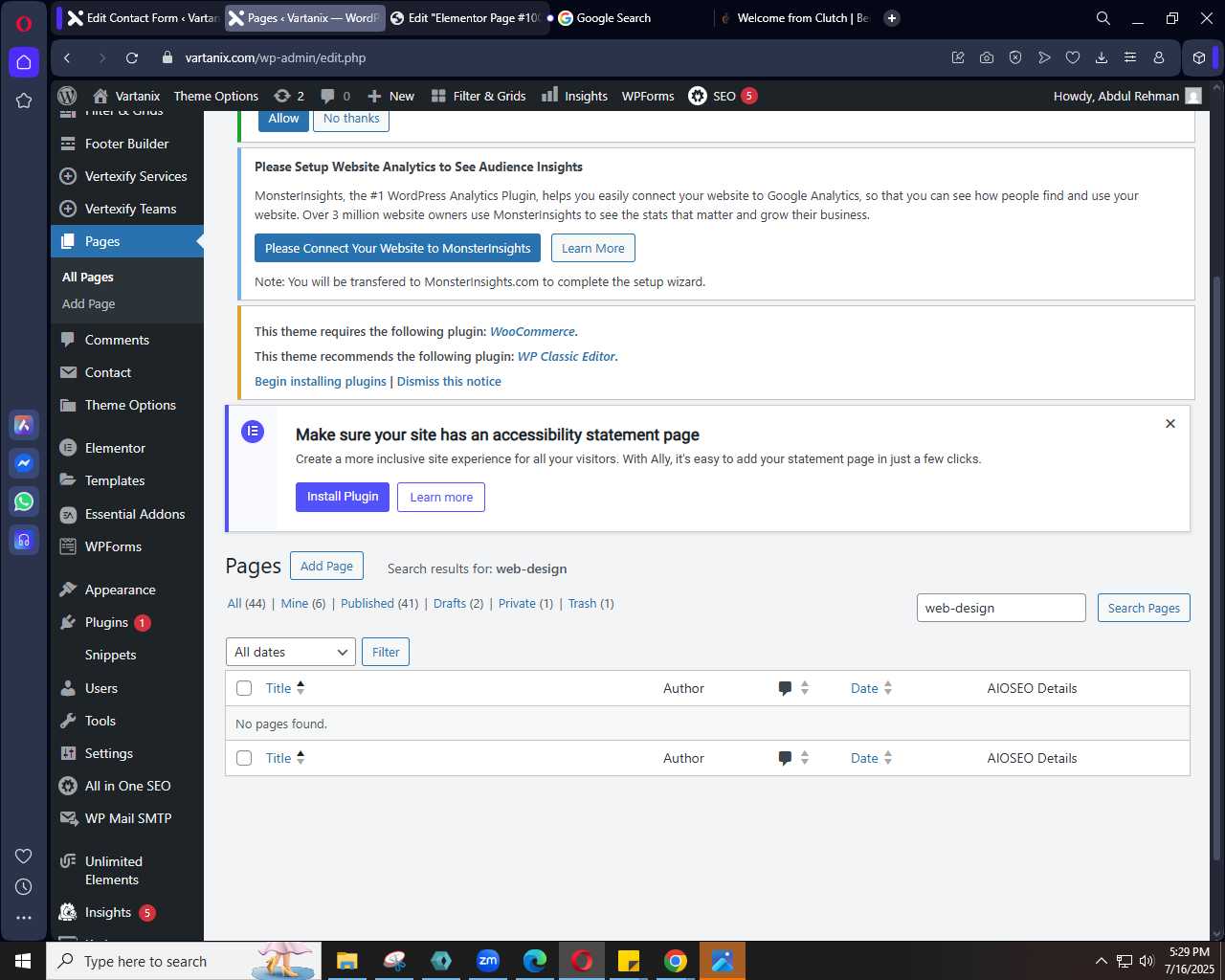The height and width of the screenshot is (980, 1225).
Task: Open Add Page in sidebar submenu
Action: click(x=89, y=303)
